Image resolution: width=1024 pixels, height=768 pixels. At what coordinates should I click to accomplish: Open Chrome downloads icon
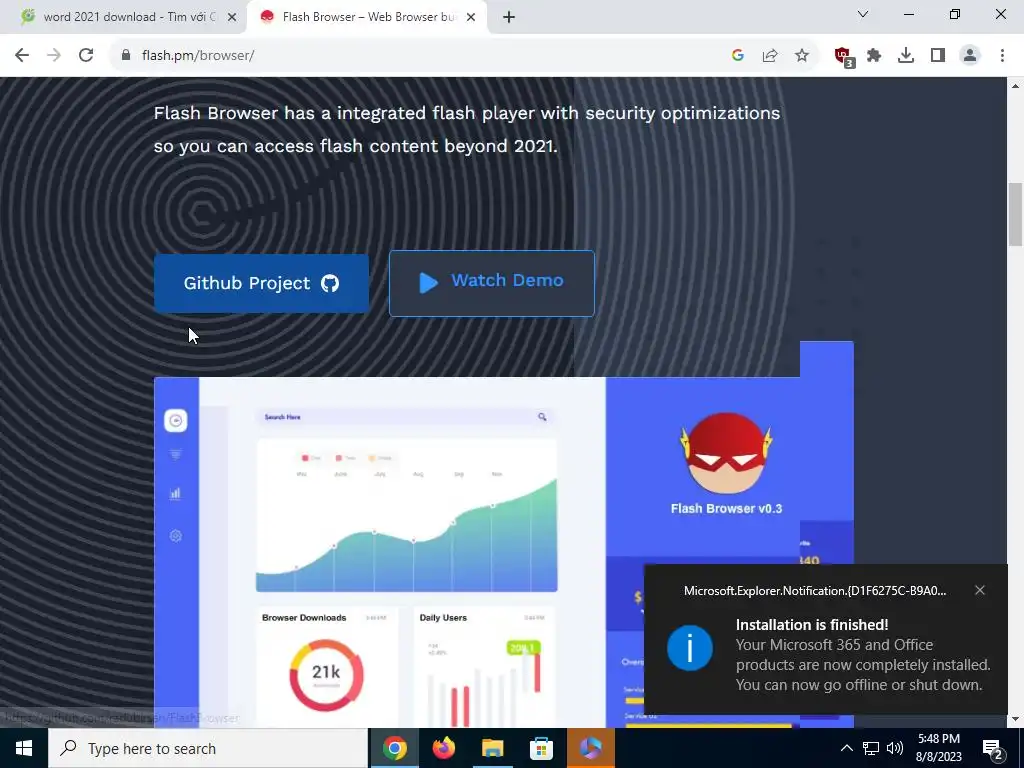906,56
